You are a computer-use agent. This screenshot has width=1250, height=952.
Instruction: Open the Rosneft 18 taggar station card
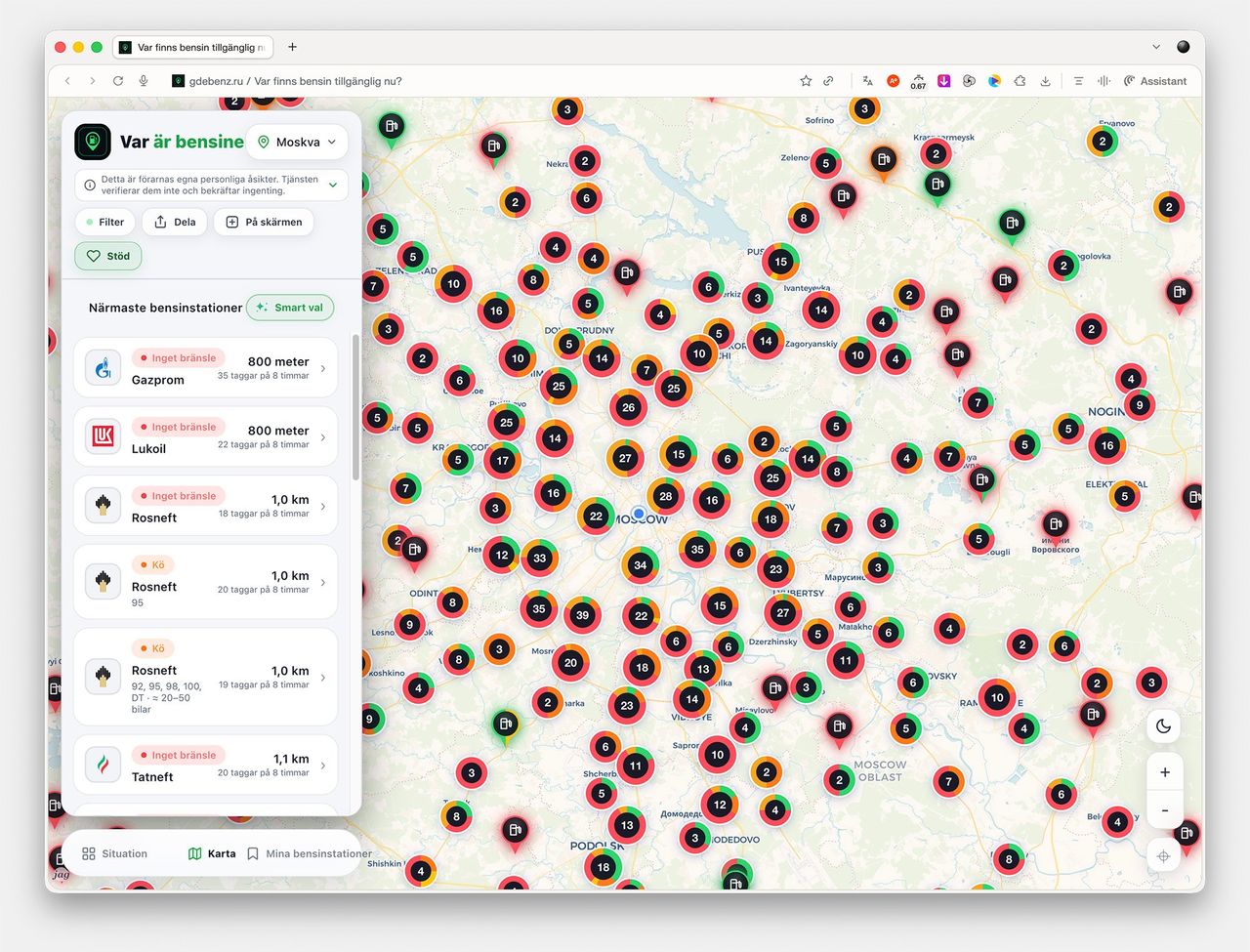pos(206,506)
